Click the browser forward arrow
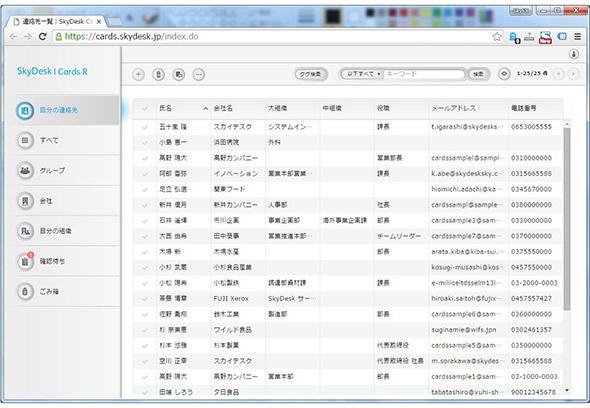Viewport: 590px width, 408px height. click(28, 37)
